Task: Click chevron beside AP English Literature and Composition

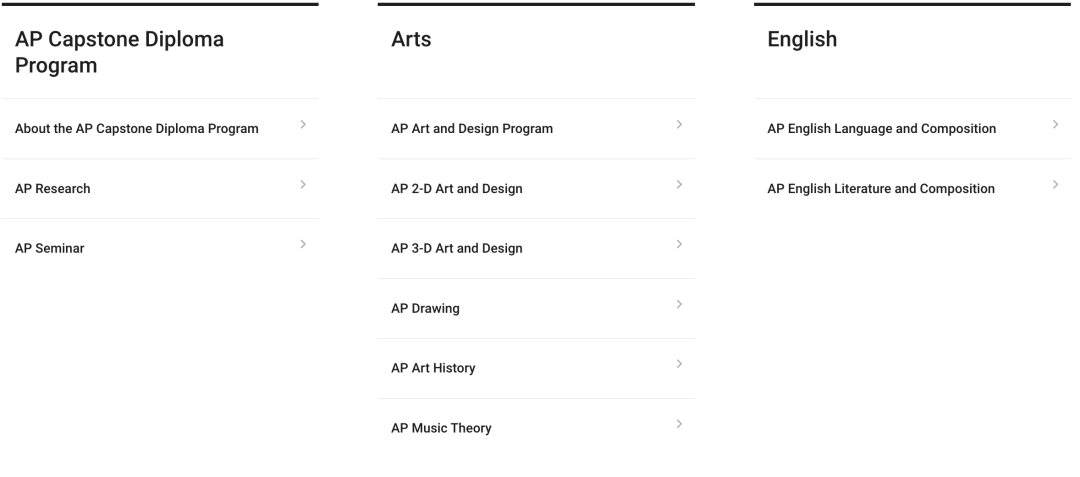Action: [1055, 184]
